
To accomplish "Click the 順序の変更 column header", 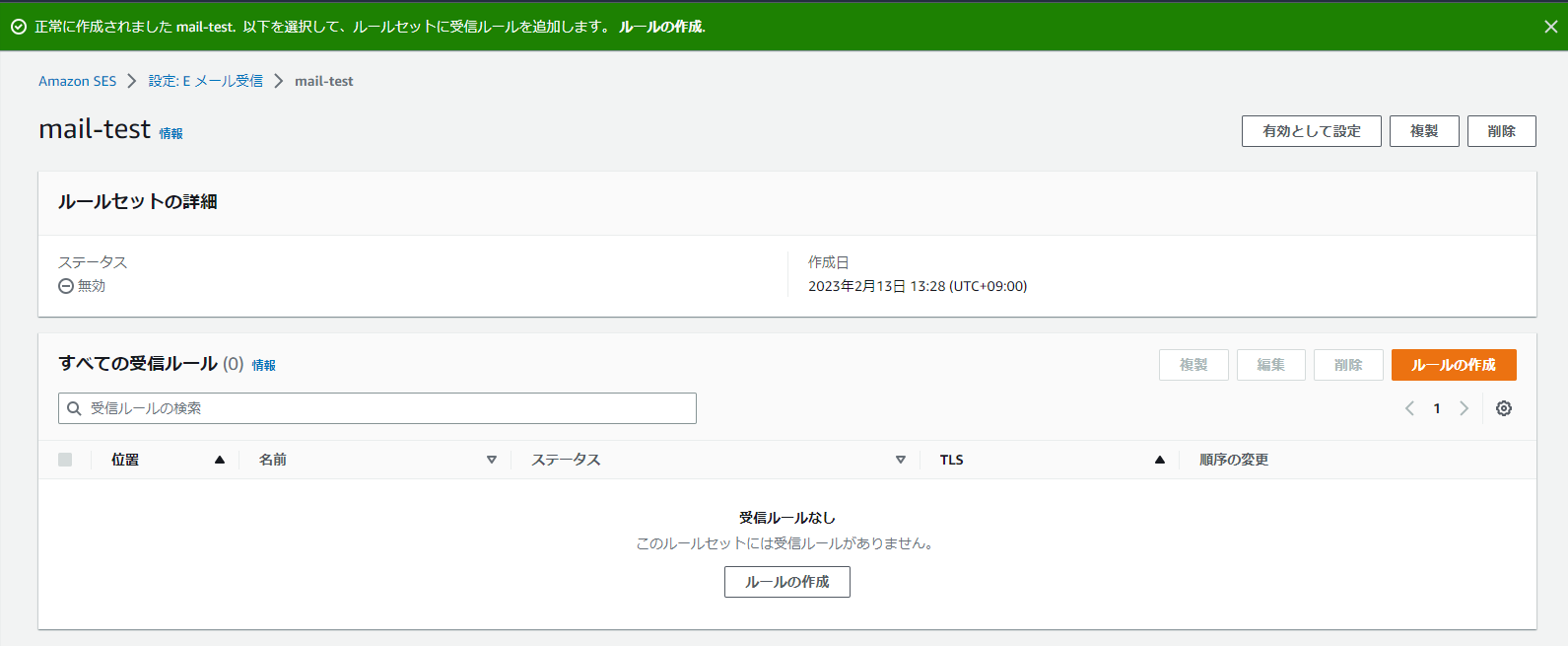I will pos(1234,460).
